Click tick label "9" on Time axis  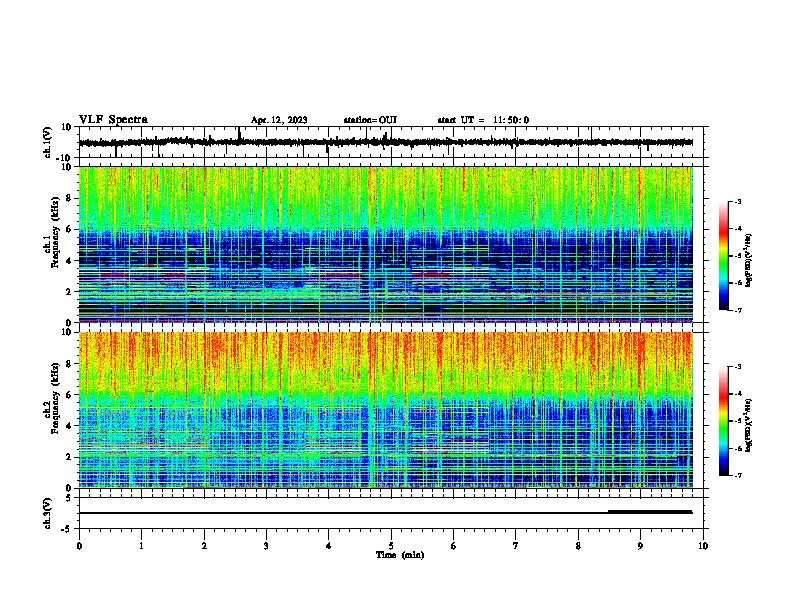click(x=640, y=546)
